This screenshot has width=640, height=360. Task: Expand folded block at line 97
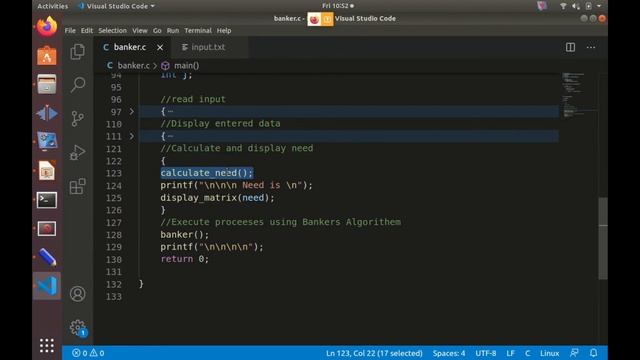click(131, 111)
